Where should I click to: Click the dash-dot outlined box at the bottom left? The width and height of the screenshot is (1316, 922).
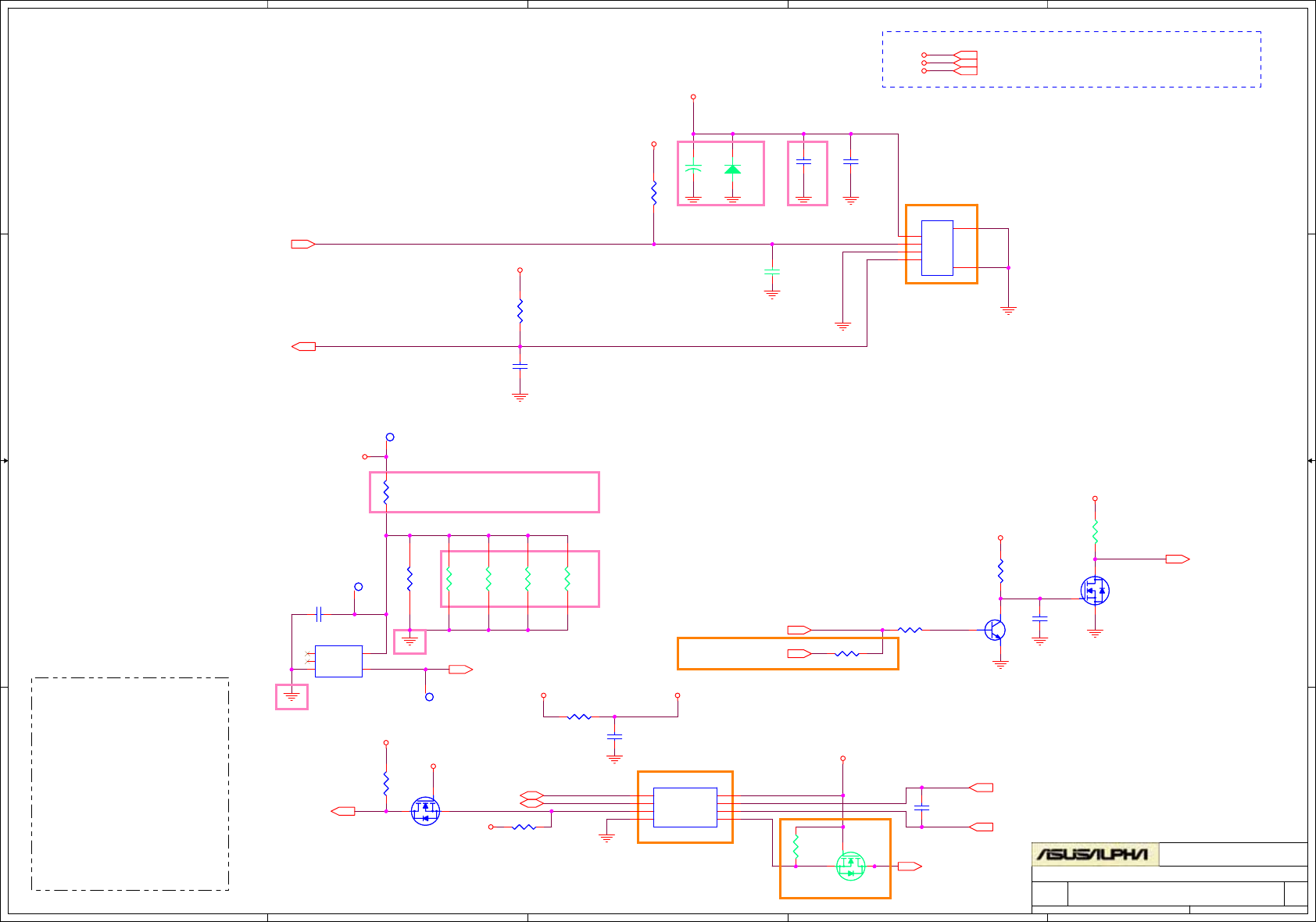130,784
